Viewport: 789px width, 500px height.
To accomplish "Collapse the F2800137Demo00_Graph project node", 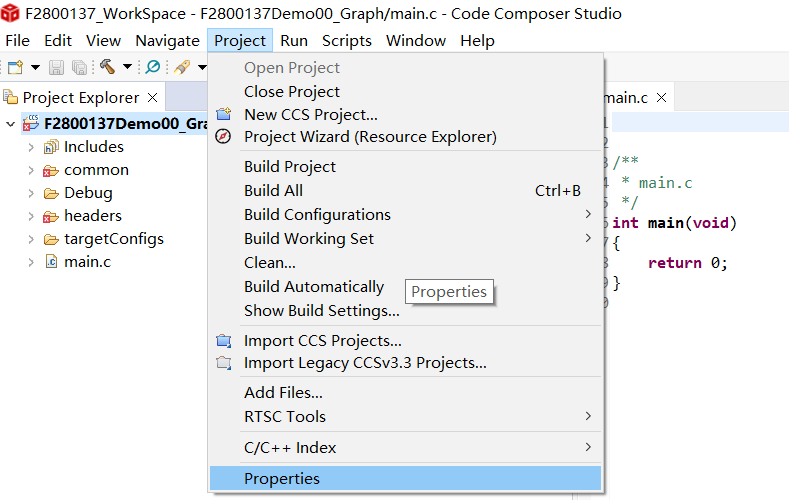I will tap(11, 124).
